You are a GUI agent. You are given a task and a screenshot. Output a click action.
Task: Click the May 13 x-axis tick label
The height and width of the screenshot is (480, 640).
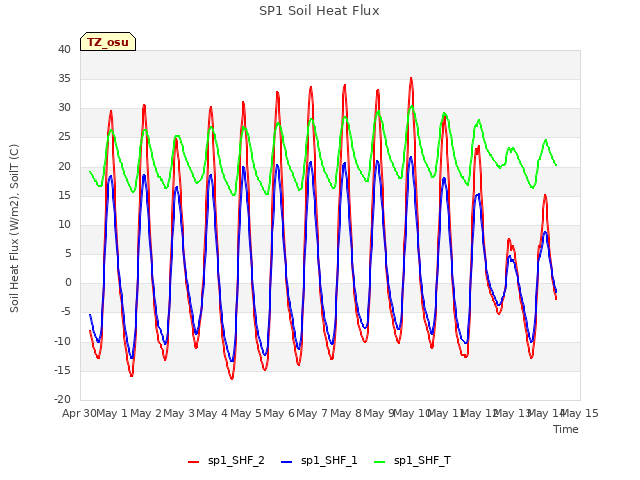[x=512, y=413]
